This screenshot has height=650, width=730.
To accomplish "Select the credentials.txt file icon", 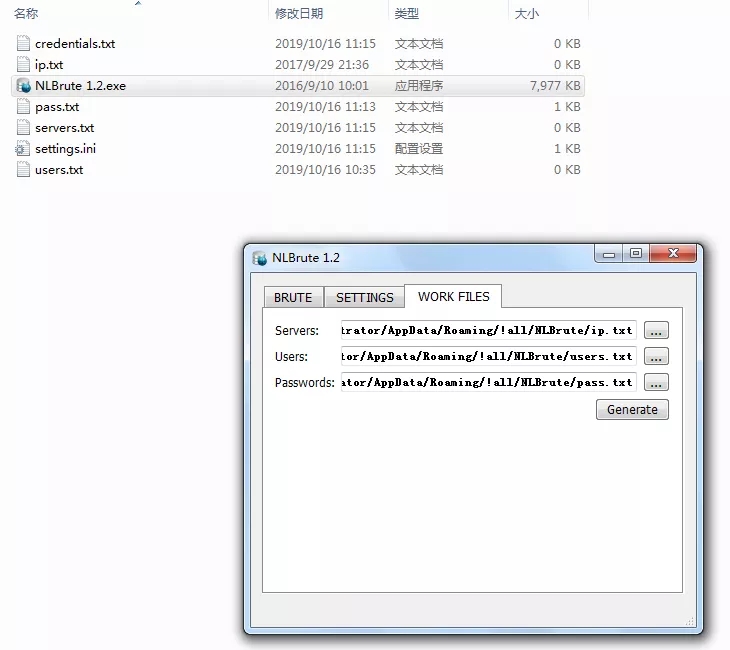I will (x=24, y=44).
